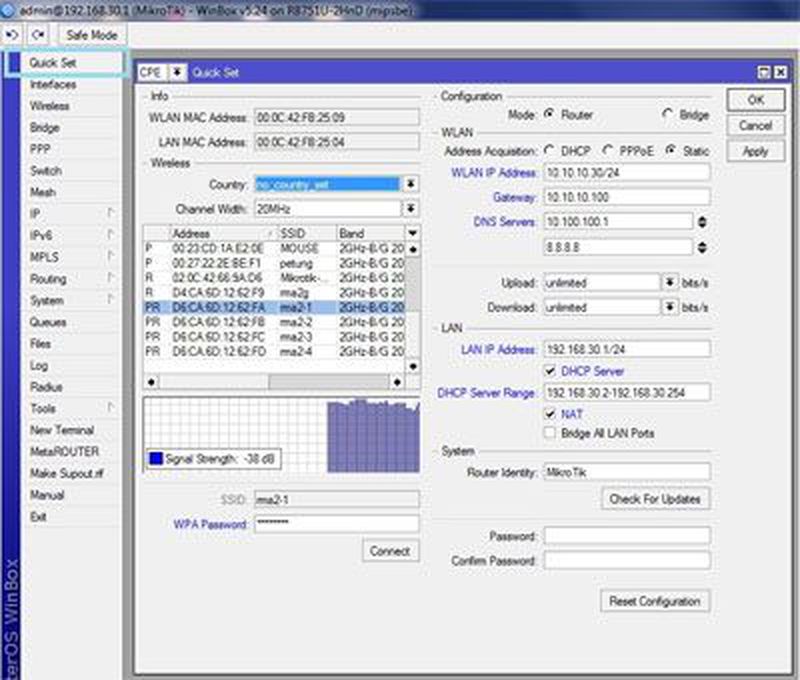The height and width of the screenshot is (680, 800).
Task: Toggle Safe Mode in the toolbar
Action: click(91, 34)
